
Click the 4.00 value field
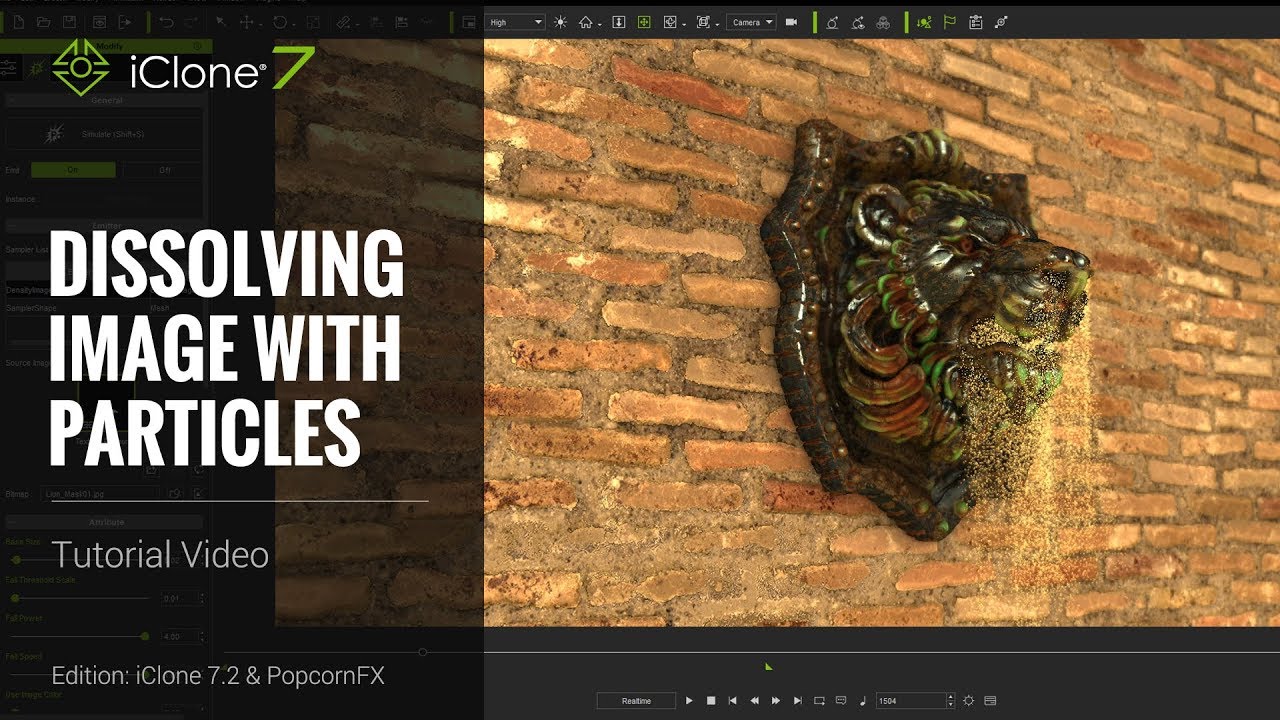[x=180, y=636]
